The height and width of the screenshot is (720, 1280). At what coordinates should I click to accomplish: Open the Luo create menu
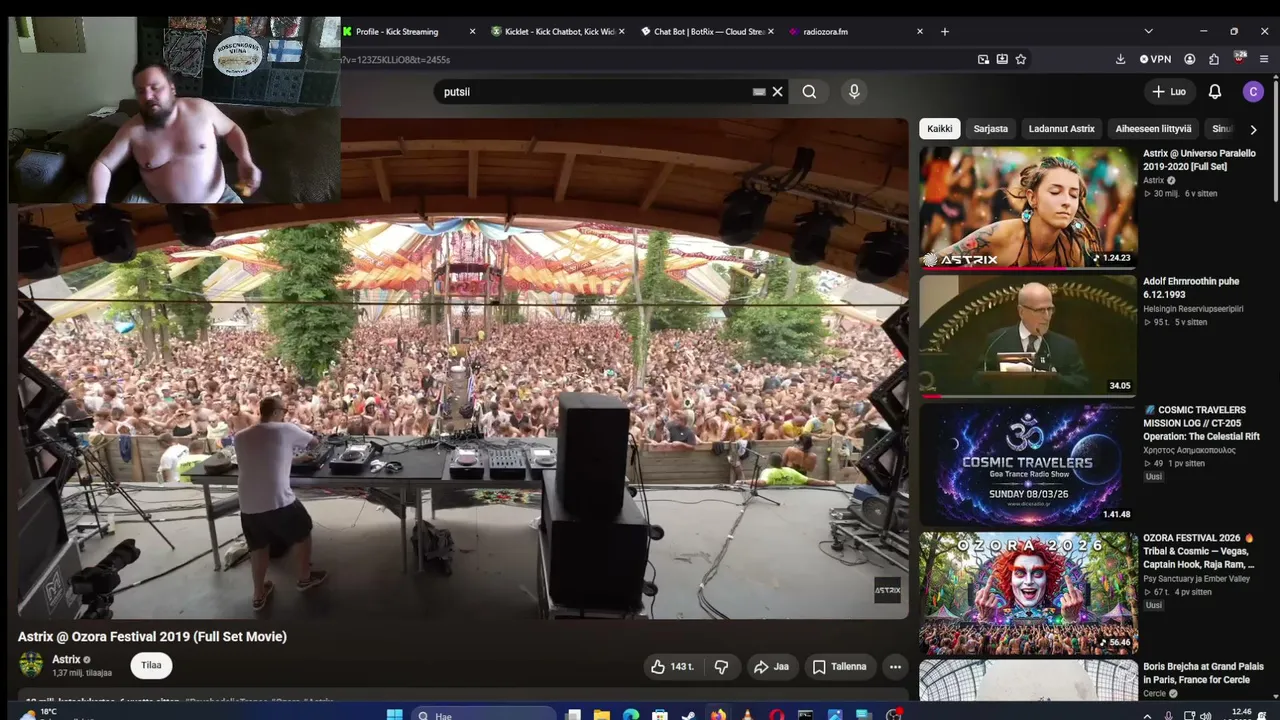[x=1169, y=92]
